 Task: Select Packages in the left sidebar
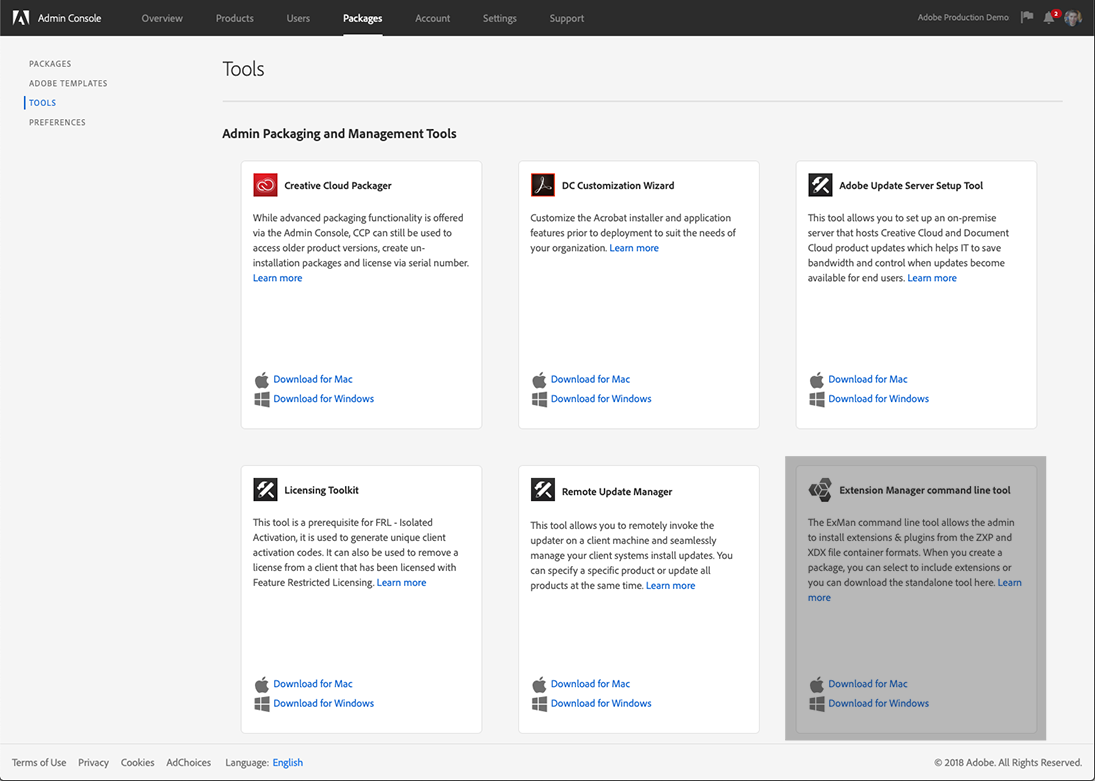pos(50,64)
